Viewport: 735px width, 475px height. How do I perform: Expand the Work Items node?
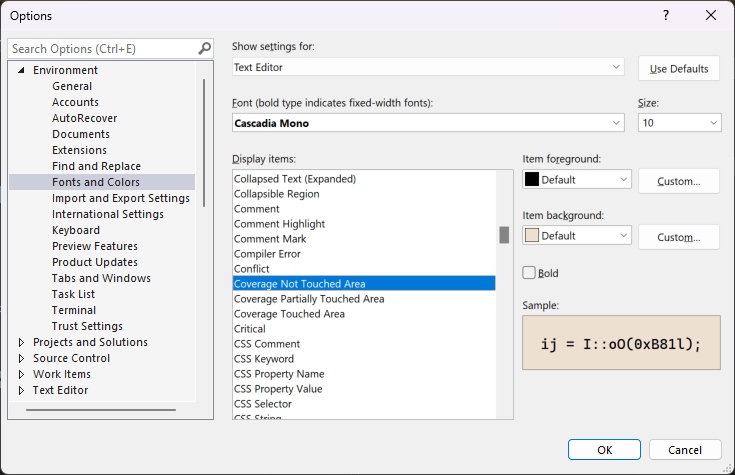click(22, 374)
